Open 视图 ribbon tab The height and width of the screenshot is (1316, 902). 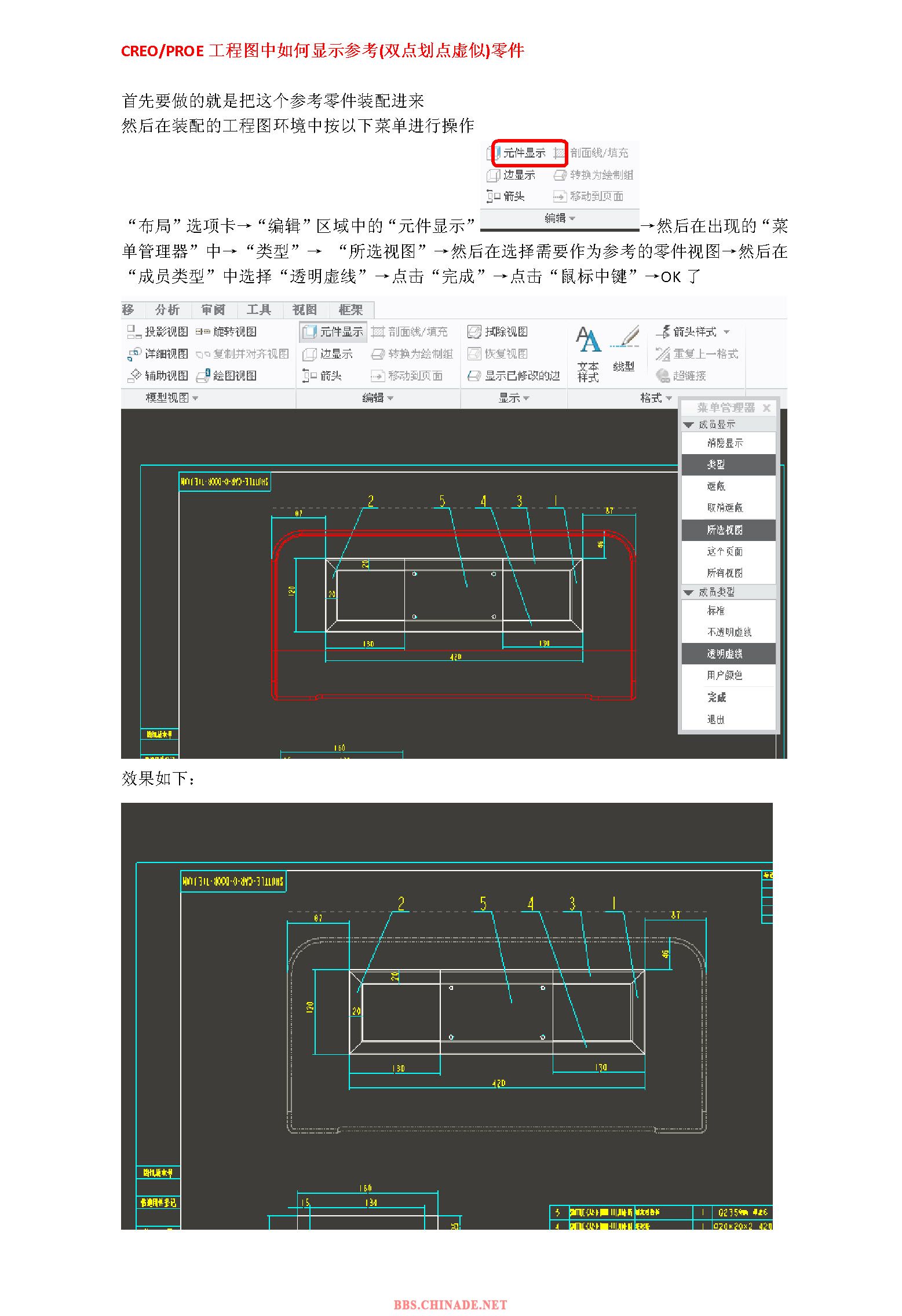(305, 310)
